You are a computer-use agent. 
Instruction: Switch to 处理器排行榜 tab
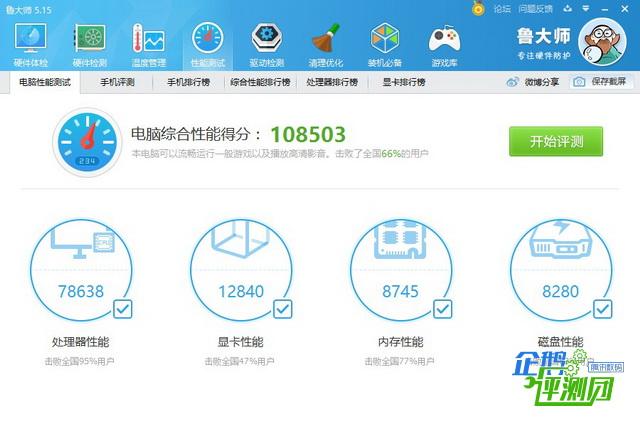(332, 82)
